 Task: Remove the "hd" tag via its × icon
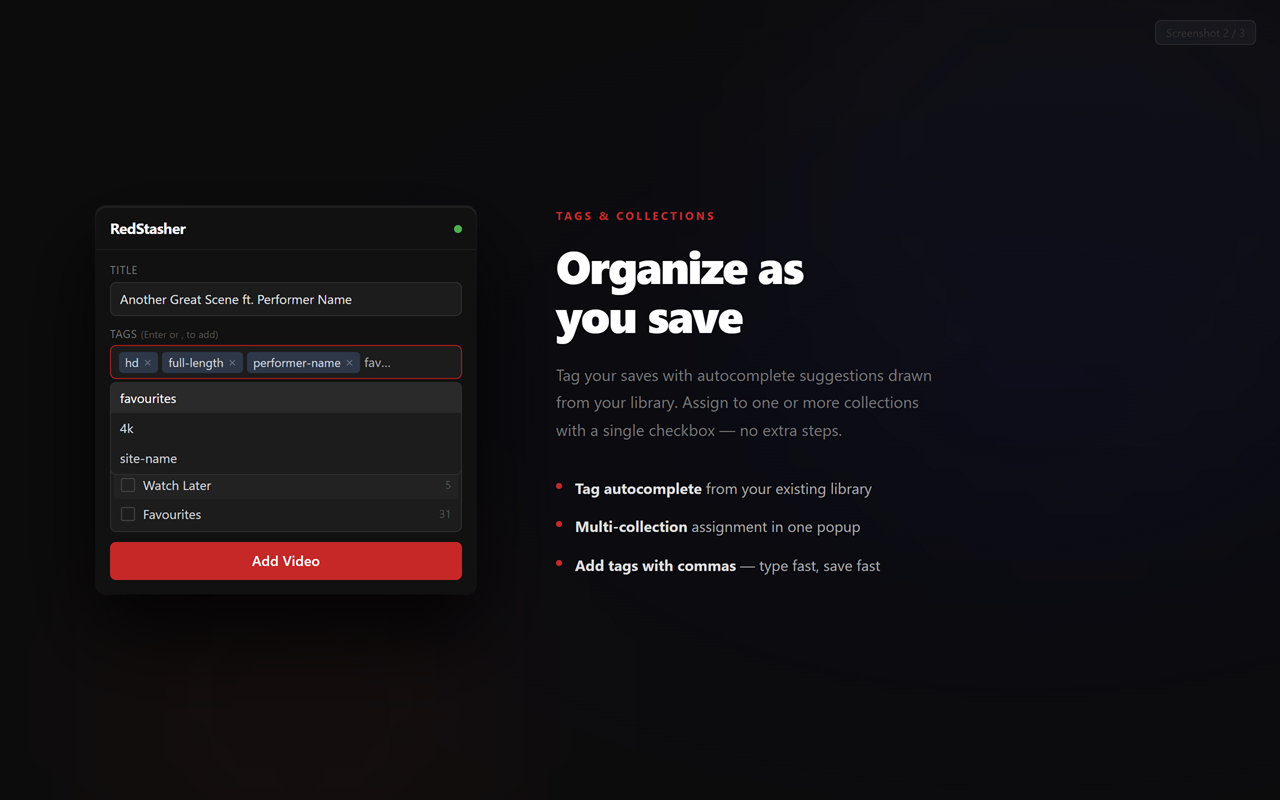[150, 362]
